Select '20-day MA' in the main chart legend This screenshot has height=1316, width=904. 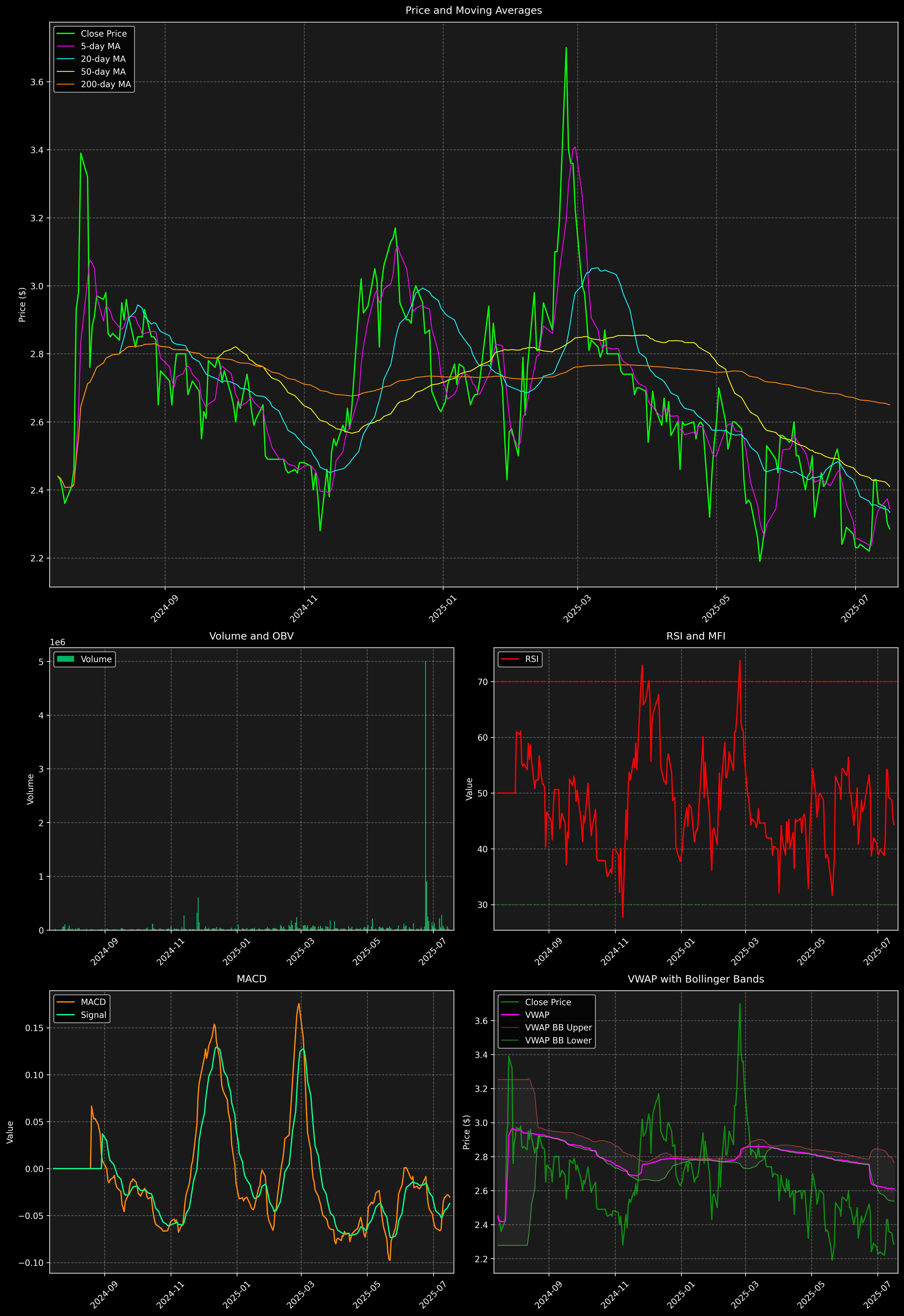(x=103, y=59)
